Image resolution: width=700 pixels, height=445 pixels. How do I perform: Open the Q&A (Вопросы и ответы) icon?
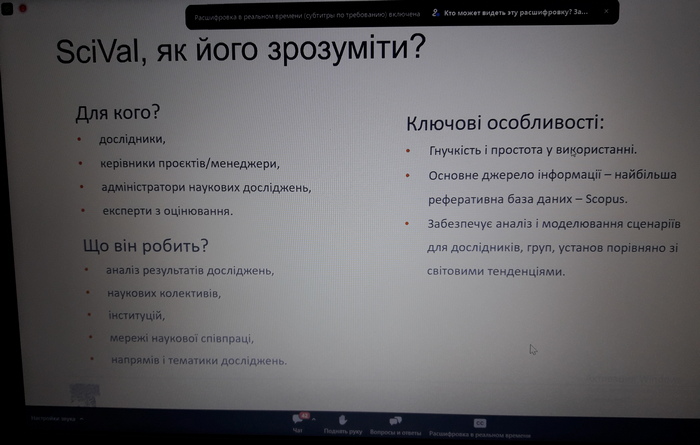(x=394, y=420)
